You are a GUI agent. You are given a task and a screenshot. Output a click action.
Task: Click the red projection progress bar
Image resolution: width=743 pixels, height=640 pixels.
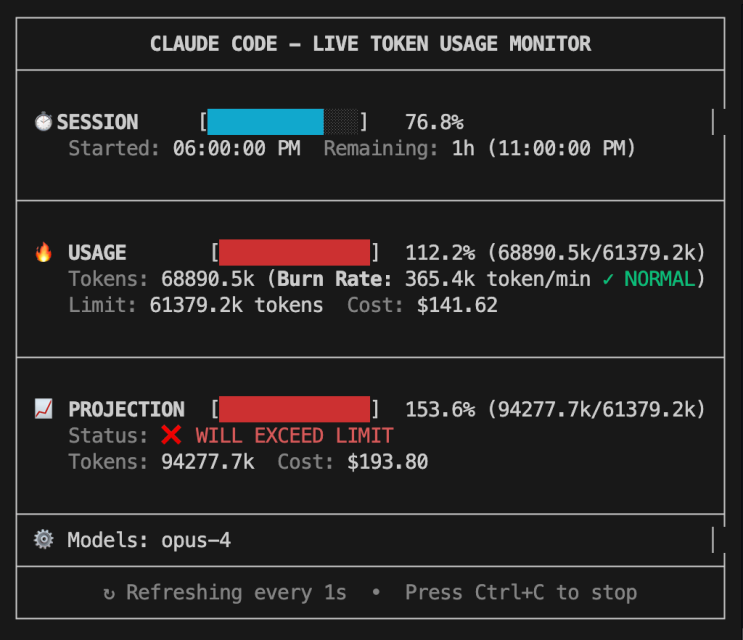294,409
